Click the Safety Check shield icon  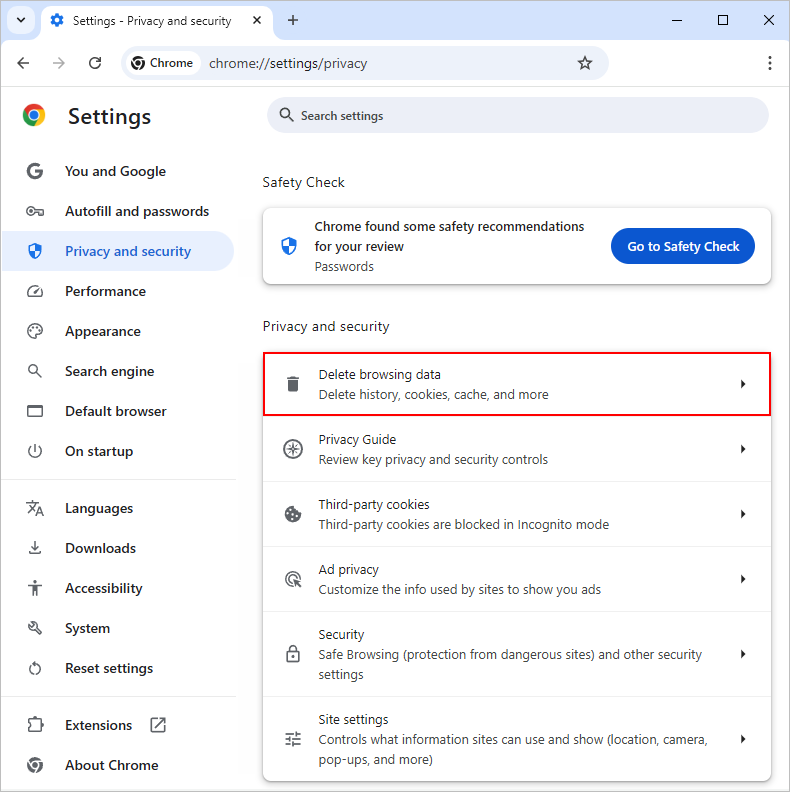click(x=289, y=246)
